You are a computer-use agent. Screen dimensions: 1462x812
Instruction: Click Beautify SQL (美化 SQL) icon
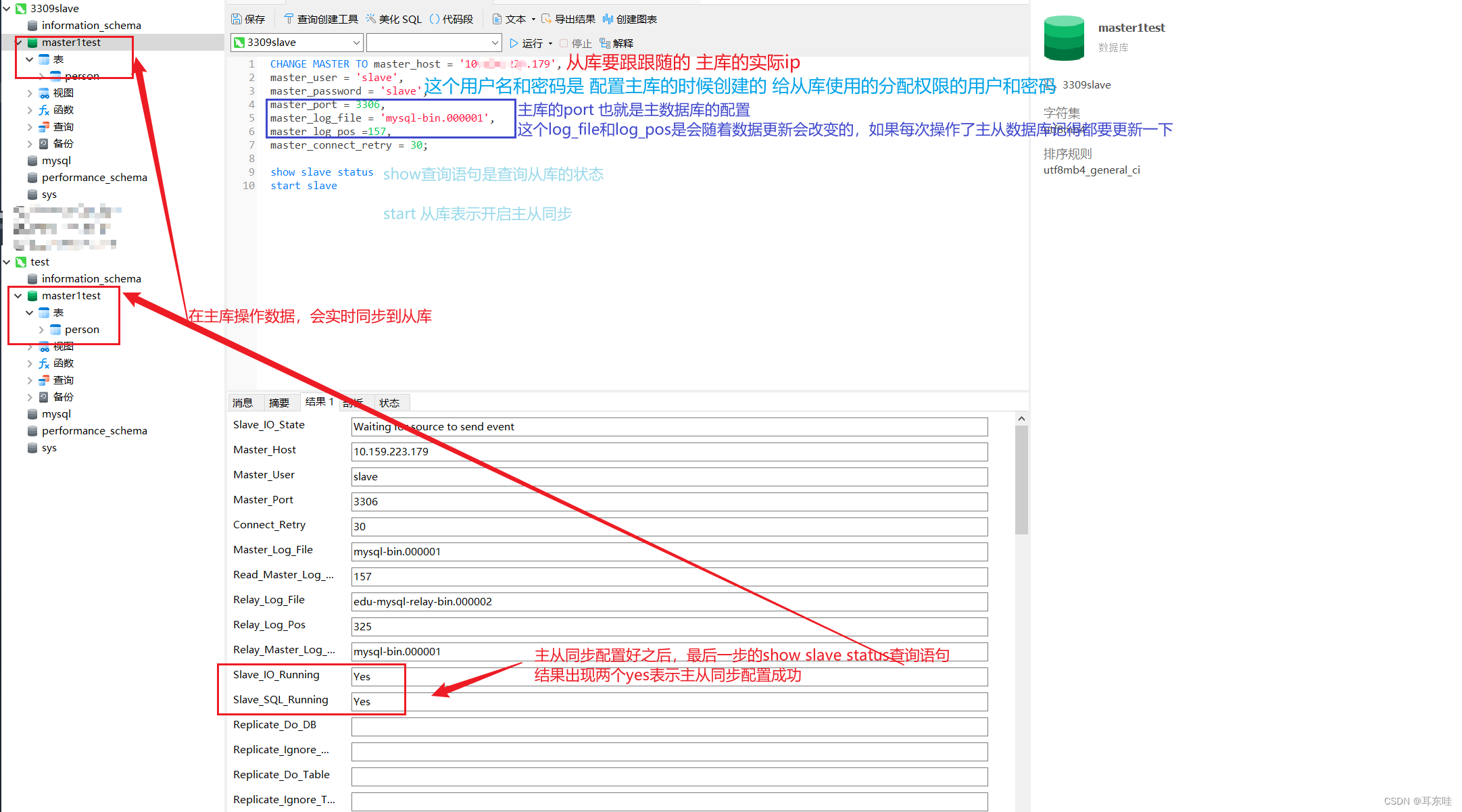pyautogui.click(x=371, y=19)
